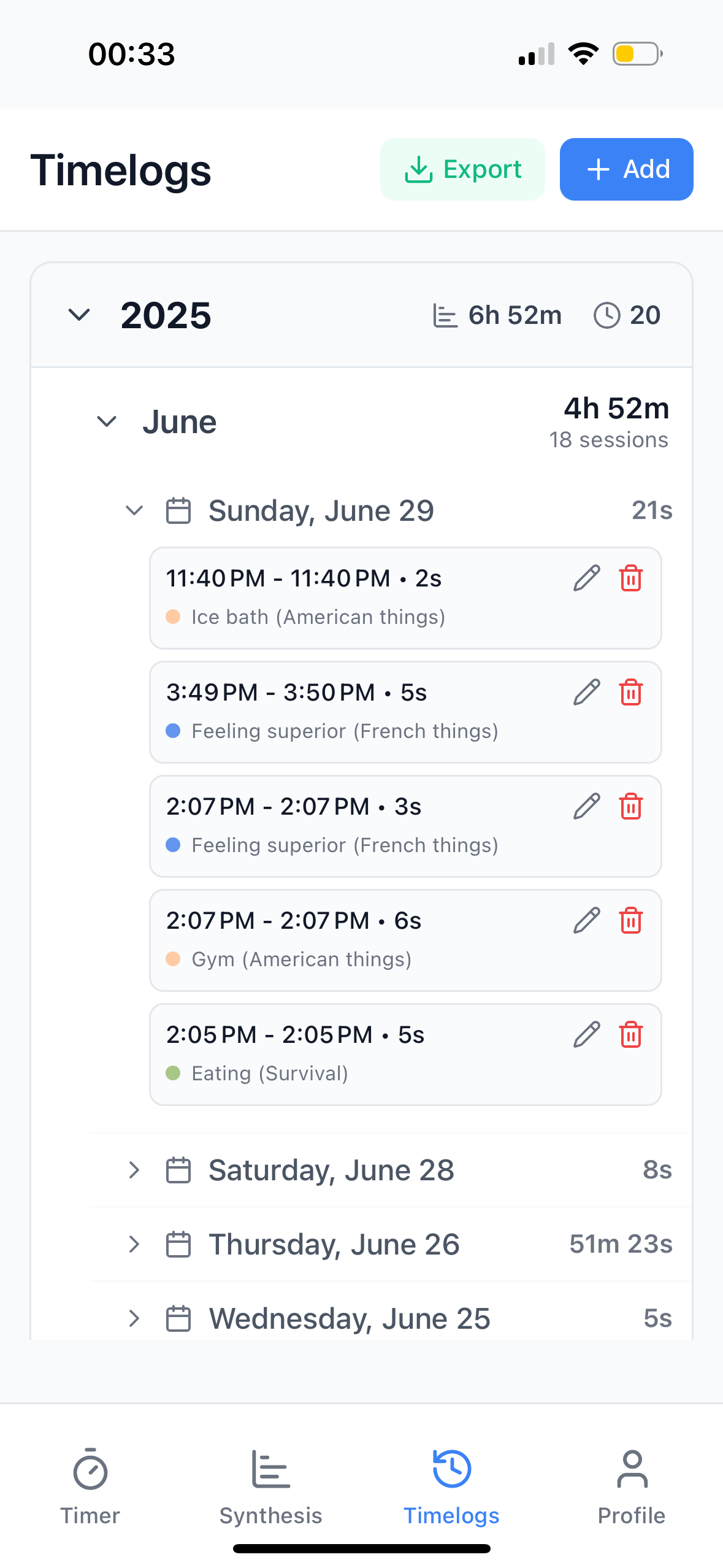The height and width of the screenshot is (1568, 723).
Task: Expand Thursday, June 26 entries
Action: (x=134, y=1244)
